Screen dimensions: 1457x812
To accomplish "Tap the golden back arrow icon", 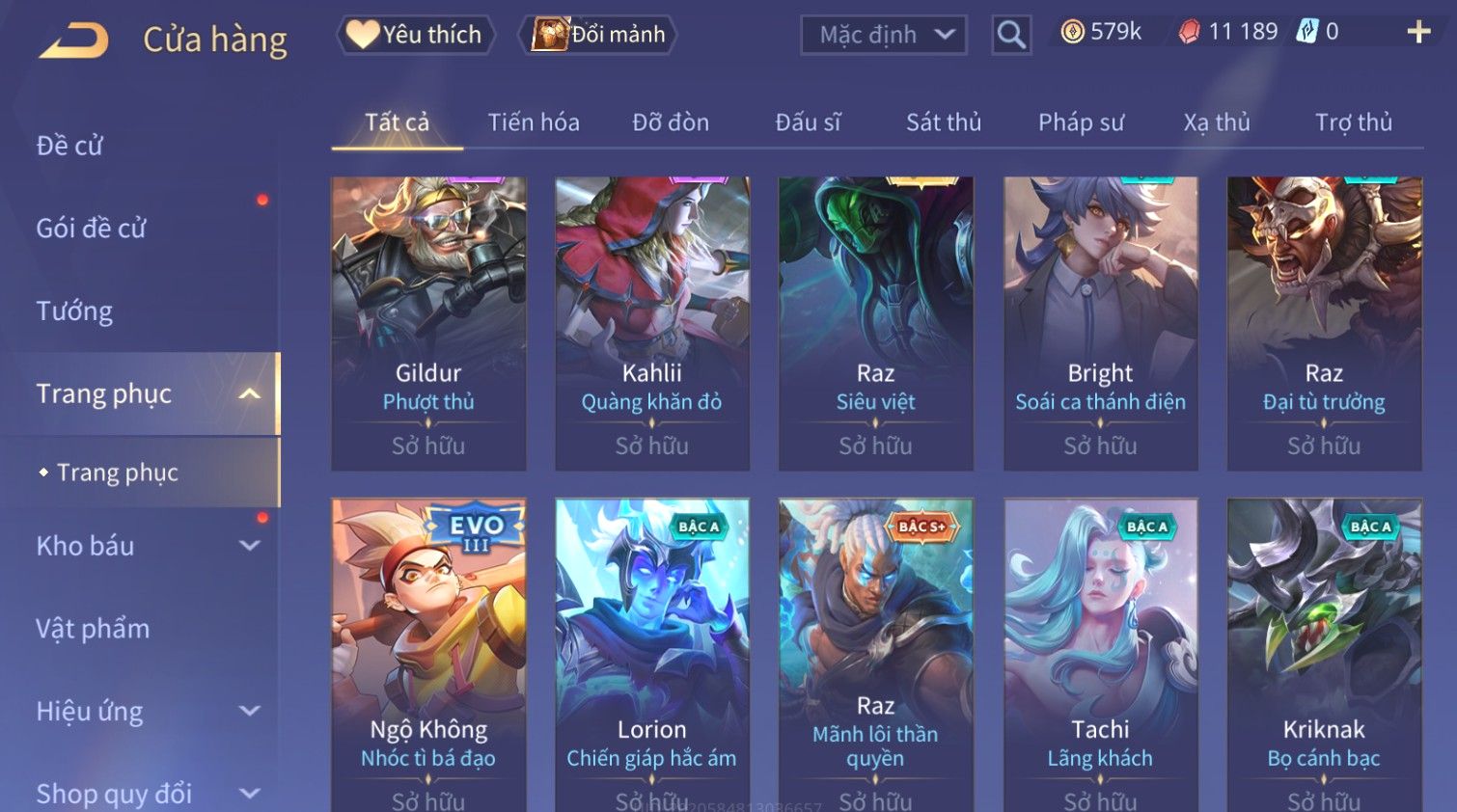I will (73, 41).
